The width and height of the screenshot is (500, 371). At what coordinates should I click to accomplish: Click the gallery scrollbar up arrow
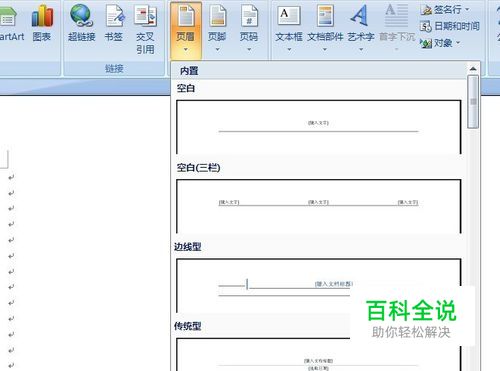pos(473,69)
